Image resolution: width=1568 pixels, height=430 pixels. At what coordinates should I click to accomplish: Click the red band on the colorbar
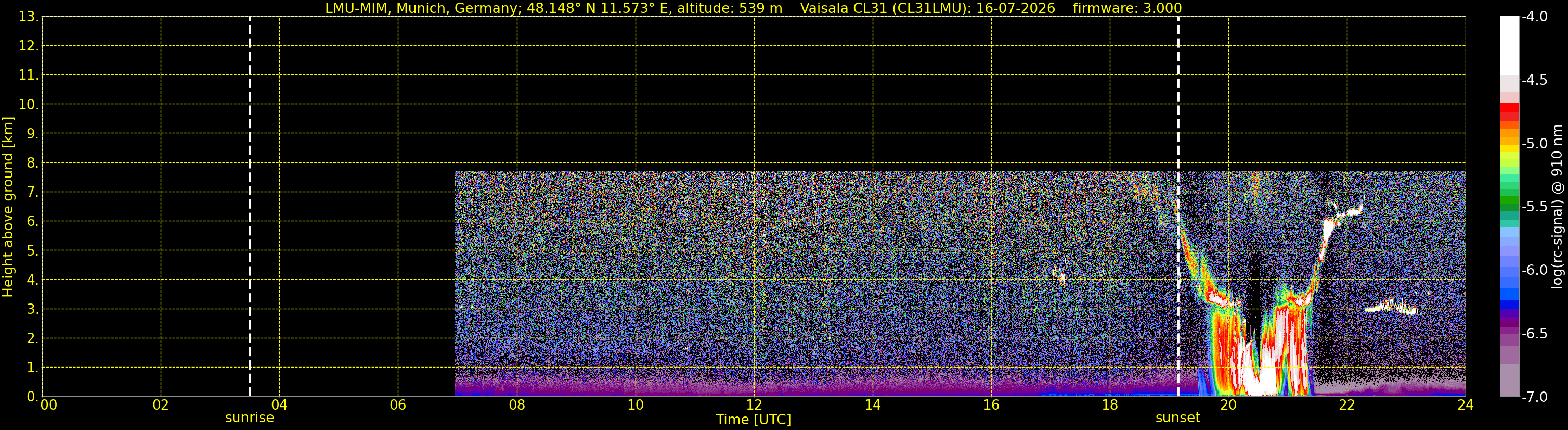(x=1510, y=111)
